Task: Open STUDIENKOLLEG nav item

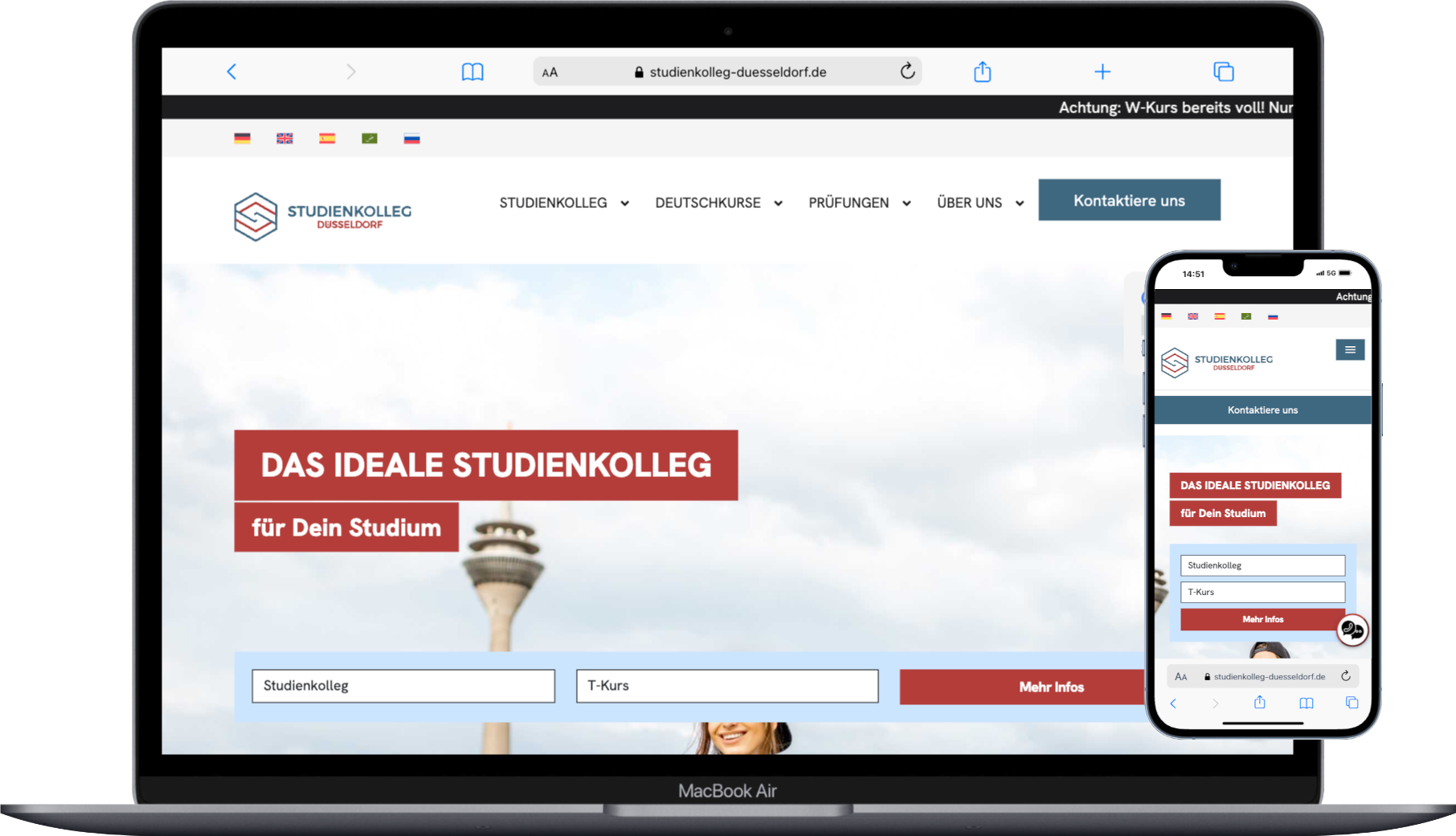Action: click(x=553, y=202)
